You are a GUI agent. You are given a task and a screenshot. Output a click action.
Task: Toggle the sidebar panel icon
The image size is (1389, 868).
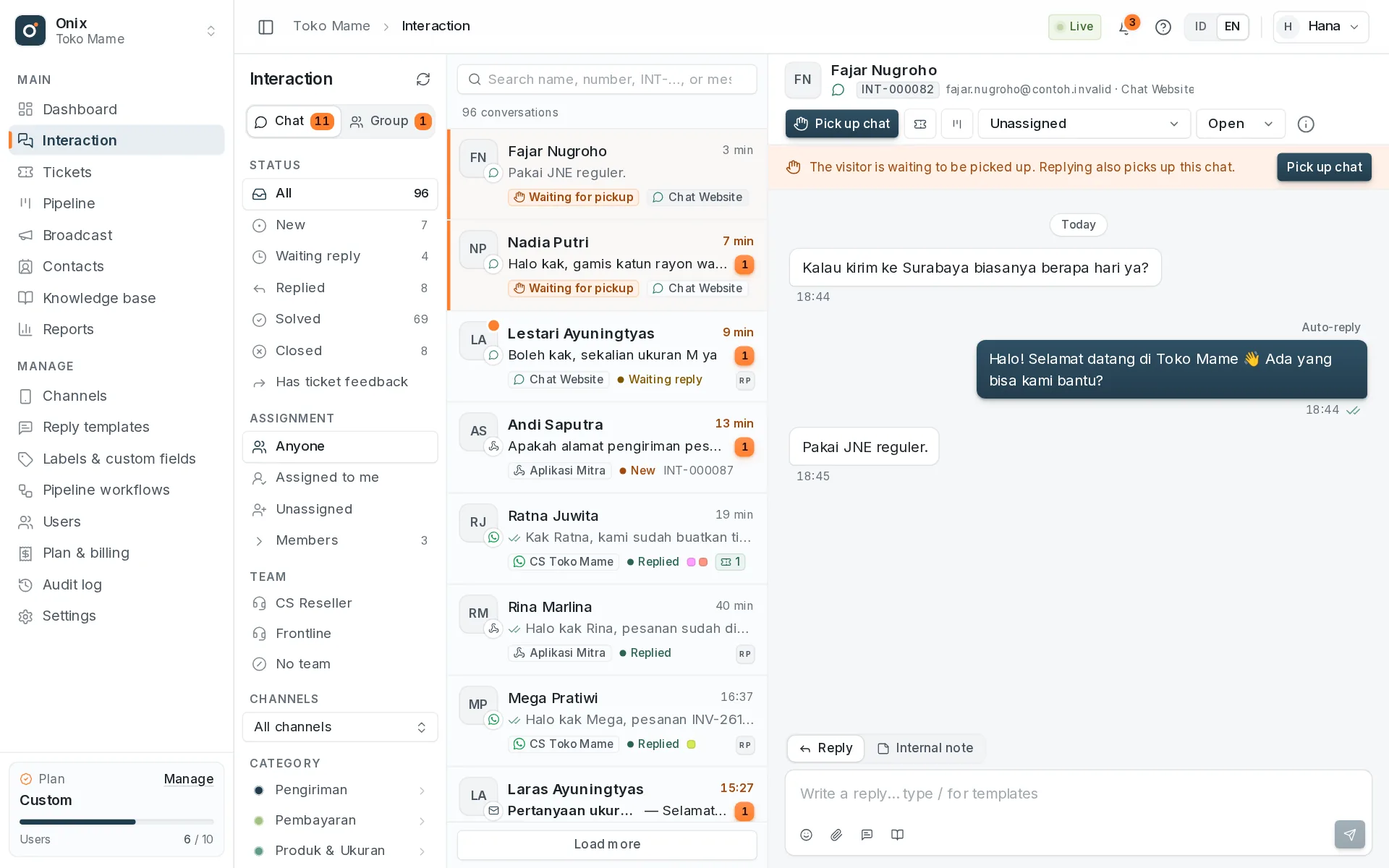click(266, 27)
